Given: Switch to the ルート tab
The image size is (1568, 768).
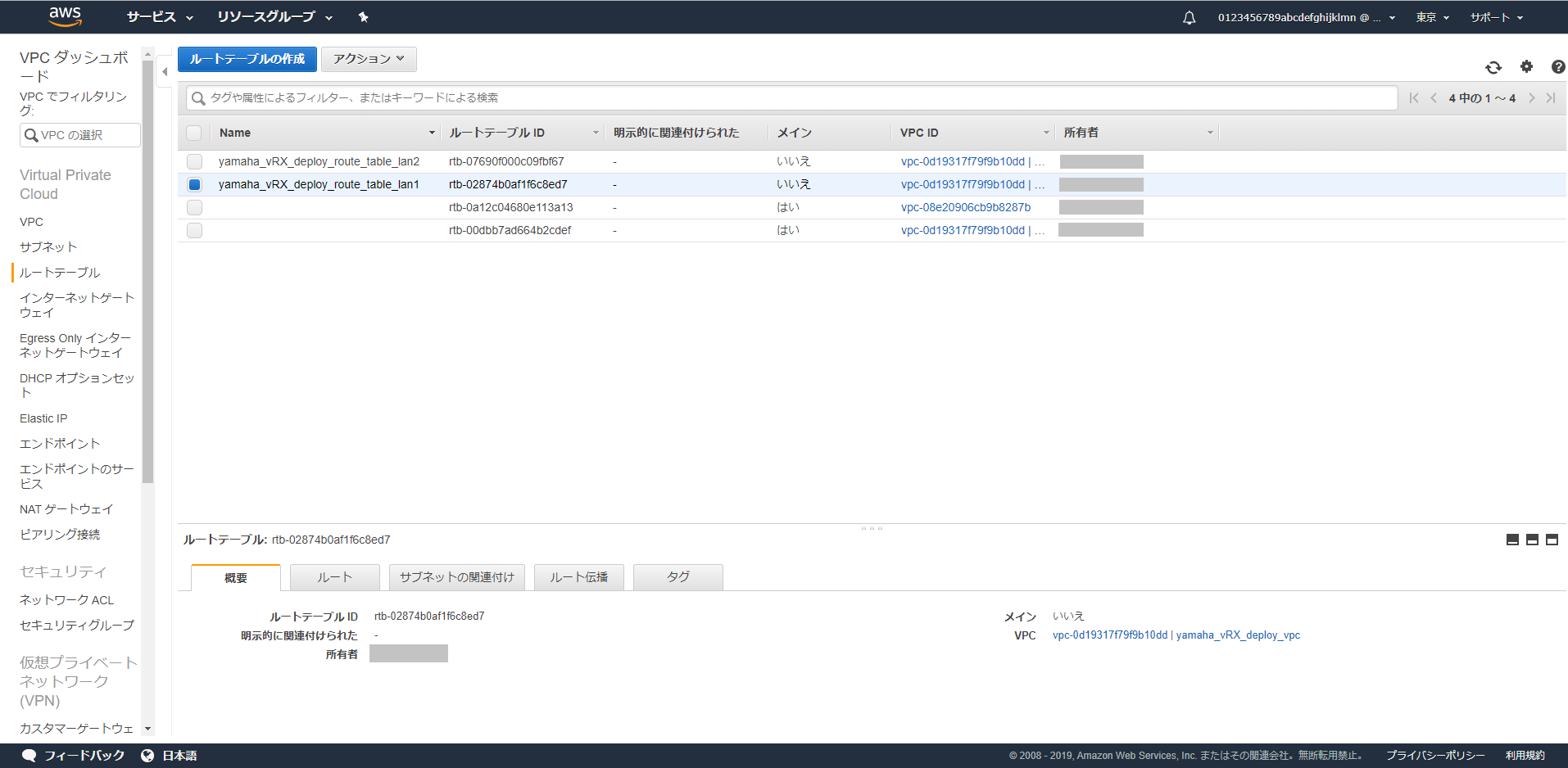Looking at the screenshot, I should tap(334, 577).
